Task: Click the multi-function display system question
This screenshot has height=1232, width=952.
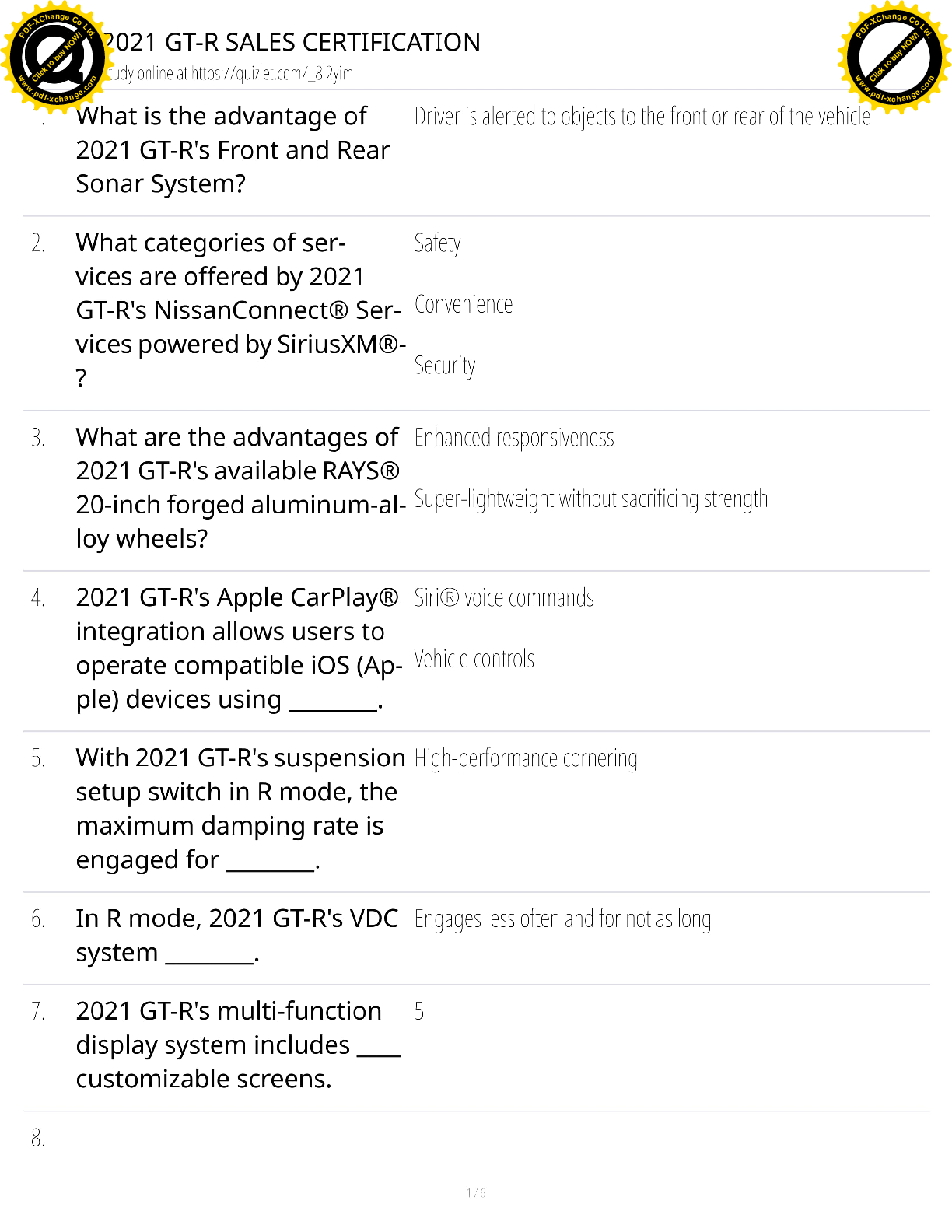Action: point(237,1045)
